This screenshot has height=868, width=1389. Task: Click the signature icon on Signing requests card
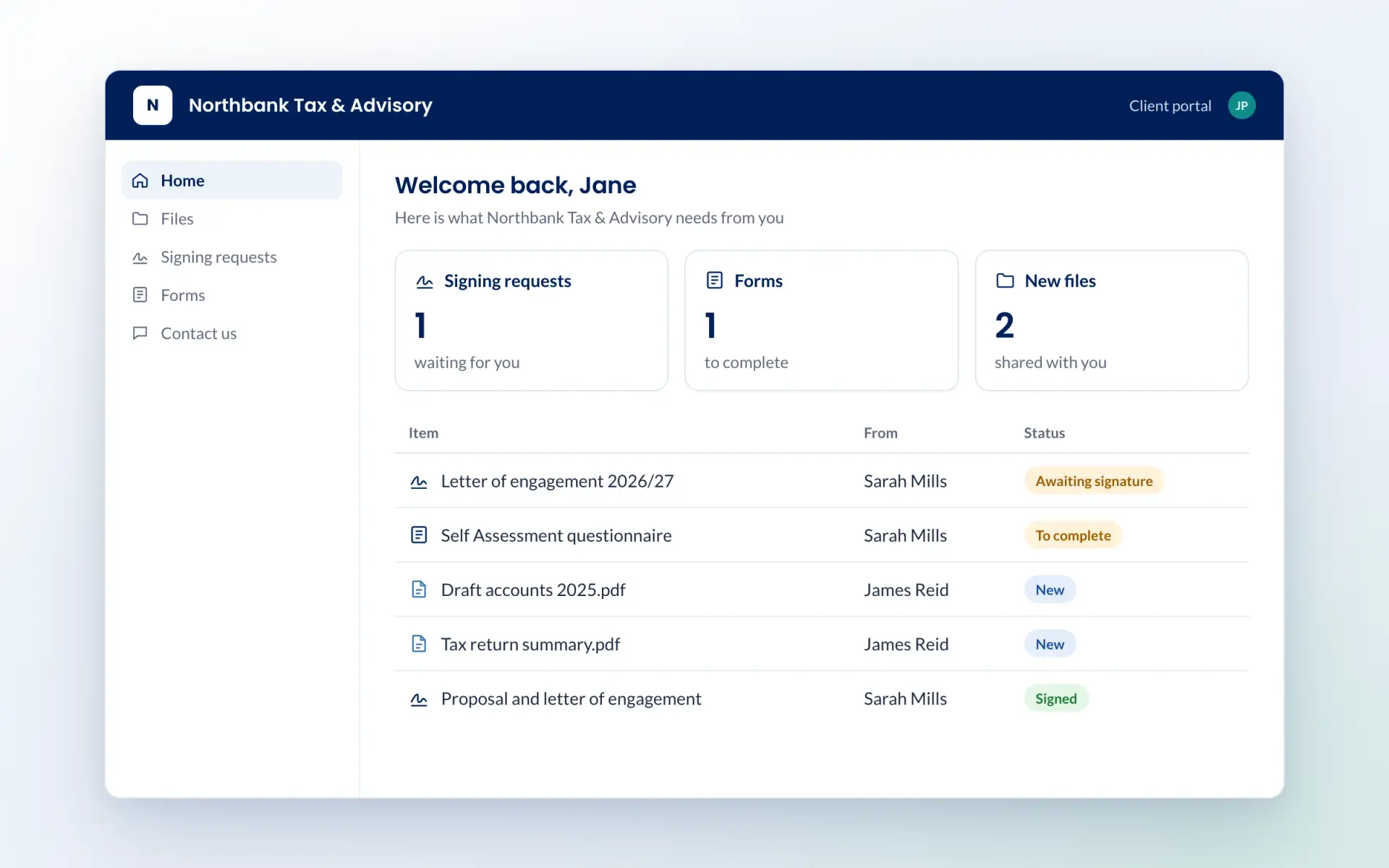425,281
